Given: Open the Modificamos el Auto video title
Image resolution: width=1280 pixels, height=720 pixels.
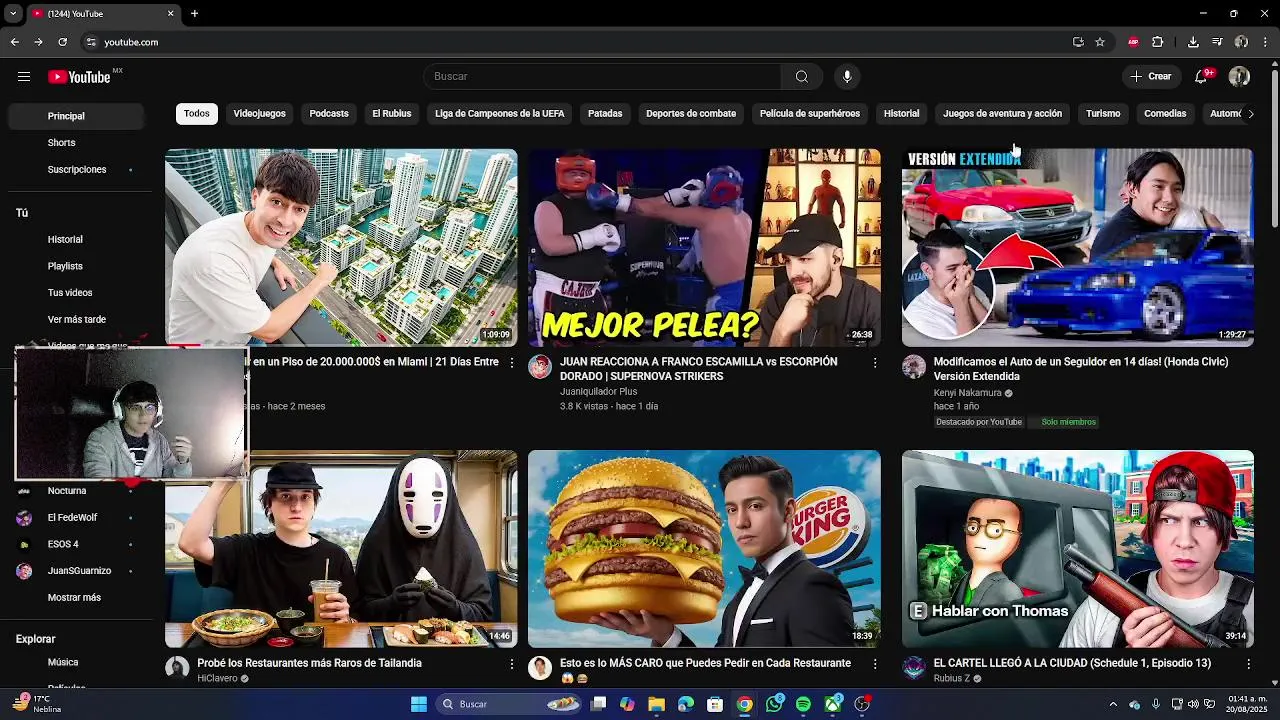Looking at the screenshot, I should pyautogui.click(x=1081, y=369).
